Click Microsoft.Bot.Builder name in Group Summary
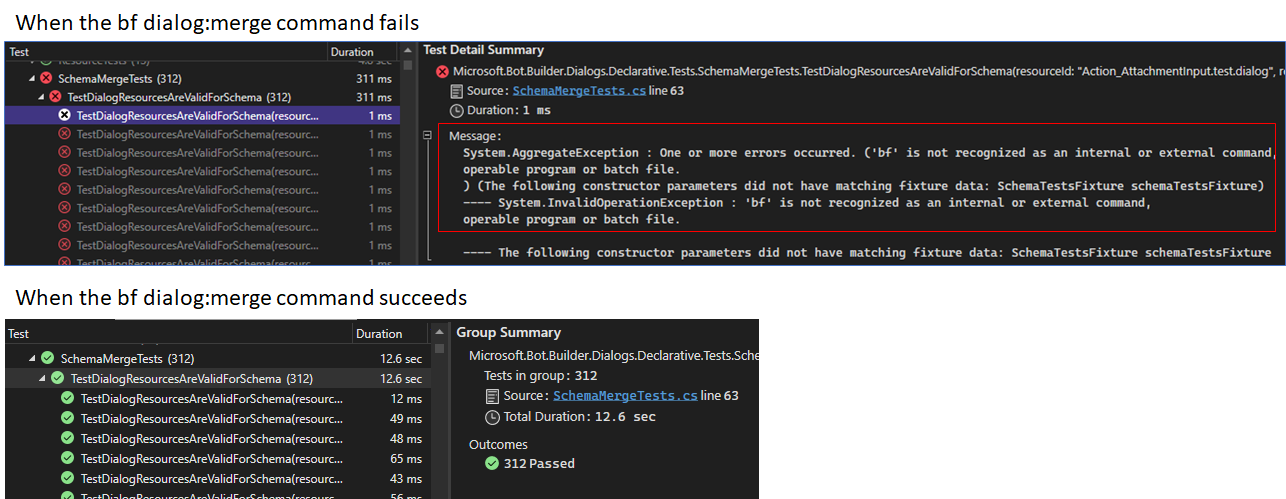The width and height of the screenshot is (1286, 499). [x=613, y=355]
